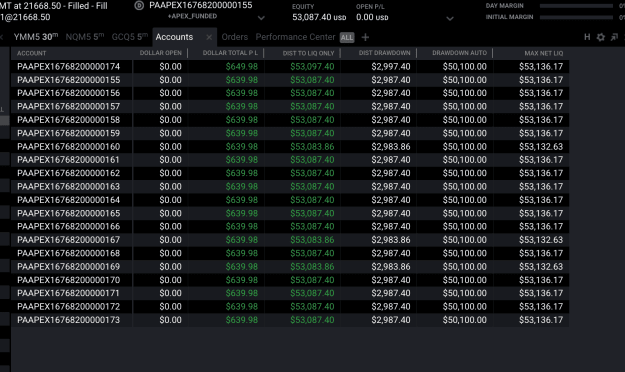The height and width of the screenshot is (372, 625).
Task: Open the Orders tab
Action: pos(234,37)
